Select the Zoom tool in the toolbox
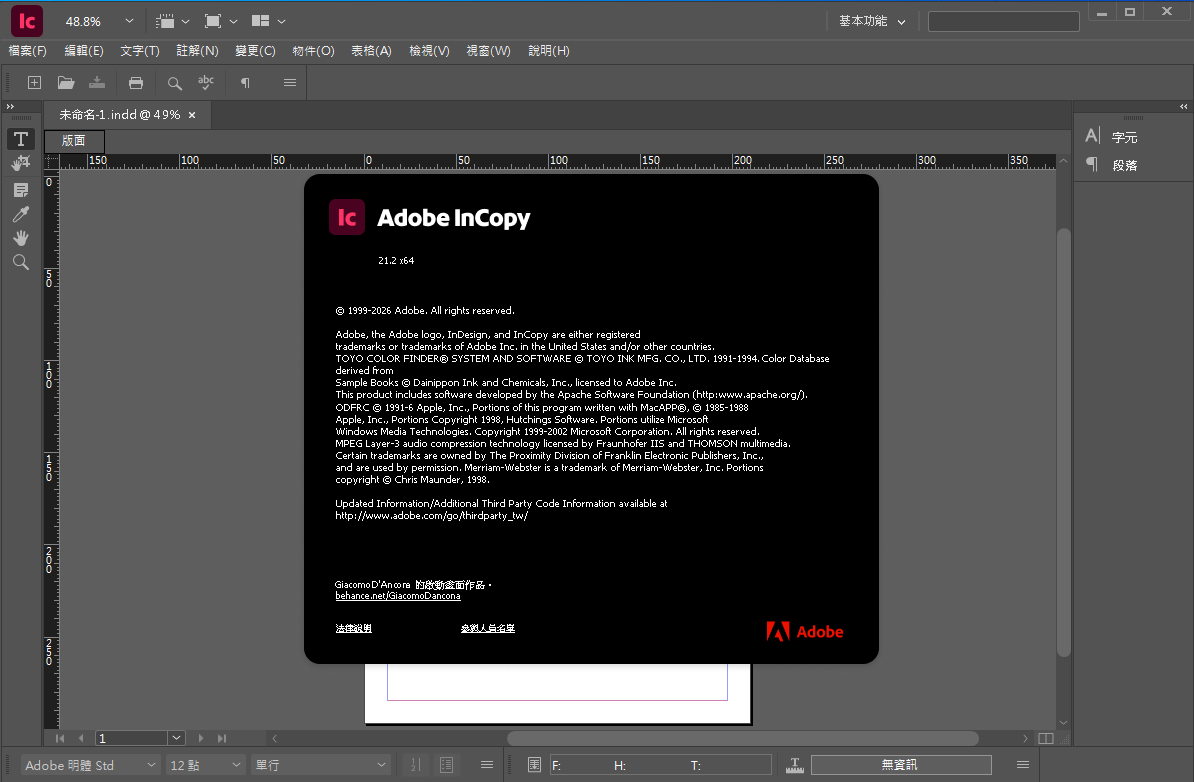Image resolution: width=1194 pixels, height=782 pixels. (x=21, y=262)
